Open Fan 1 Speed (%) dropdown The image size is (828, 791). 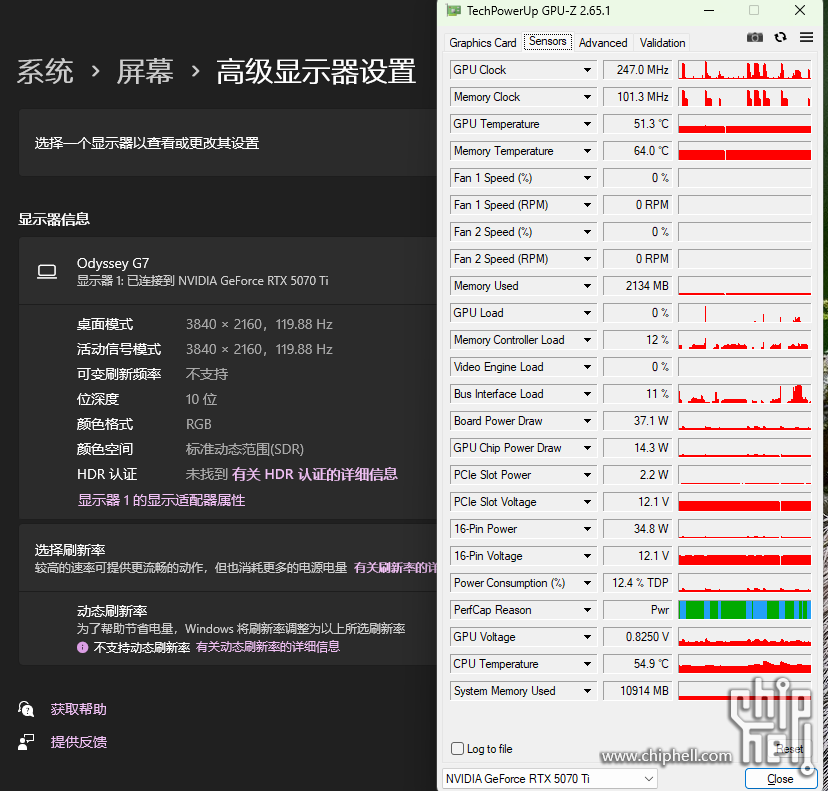click(587, 178)
